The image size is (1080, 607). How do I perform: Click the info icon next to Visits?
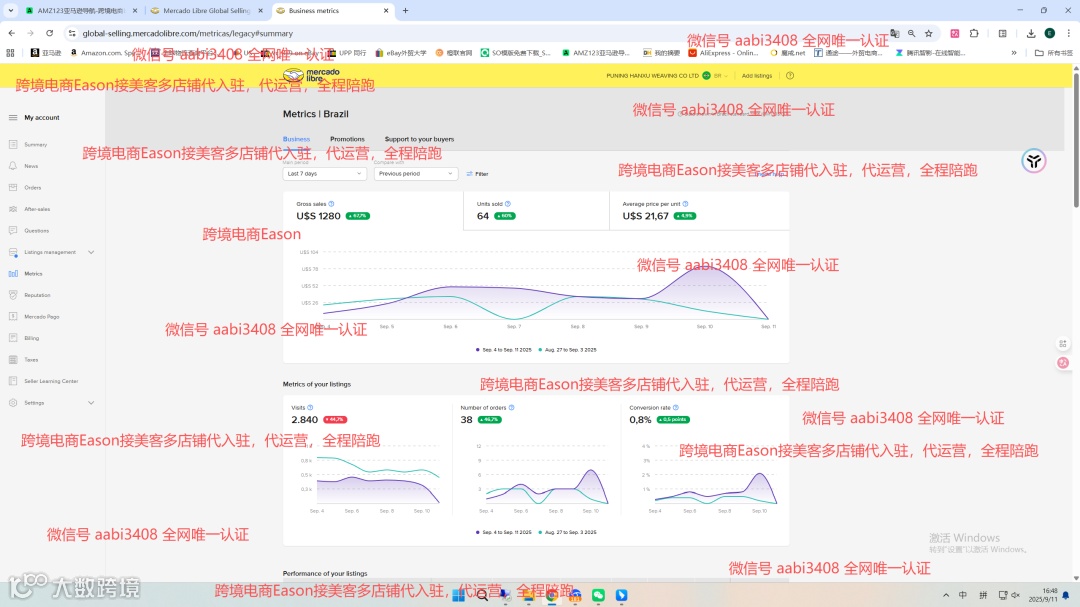click(x=310, y=408)
